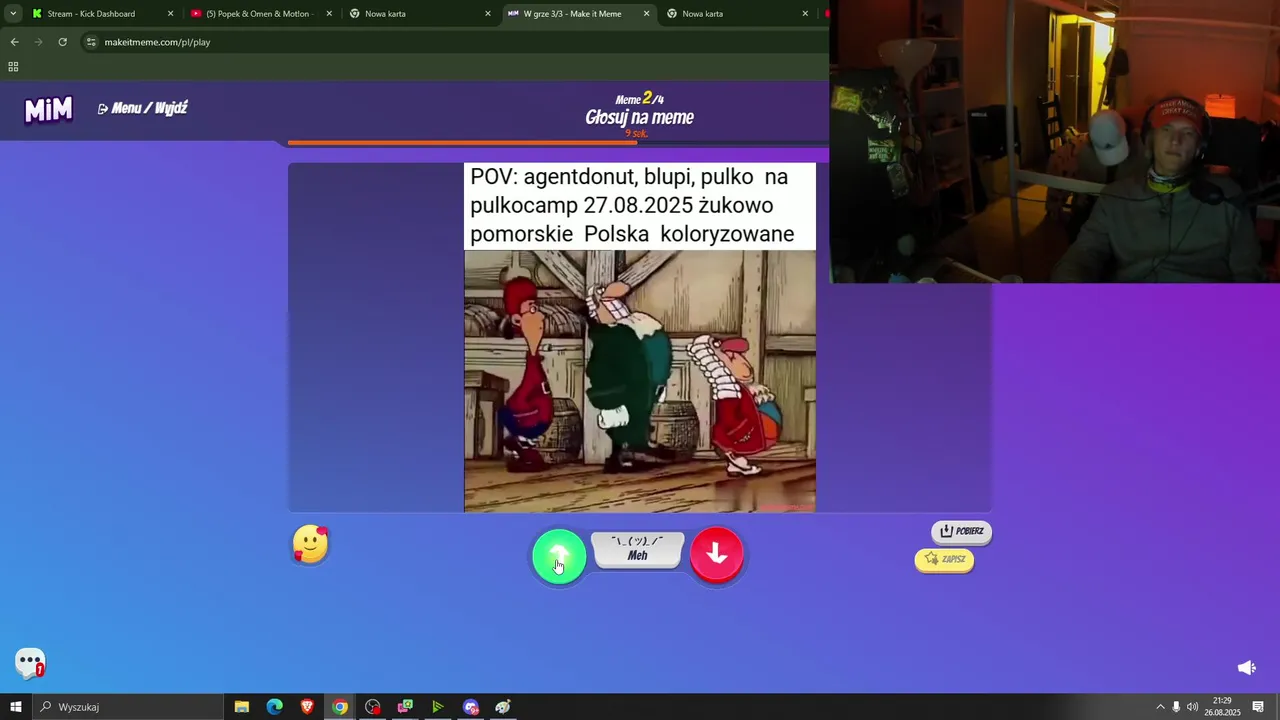The image size is (1280, 720).
Task: Open the emoji reaction picker
Action: coord(310,545)
